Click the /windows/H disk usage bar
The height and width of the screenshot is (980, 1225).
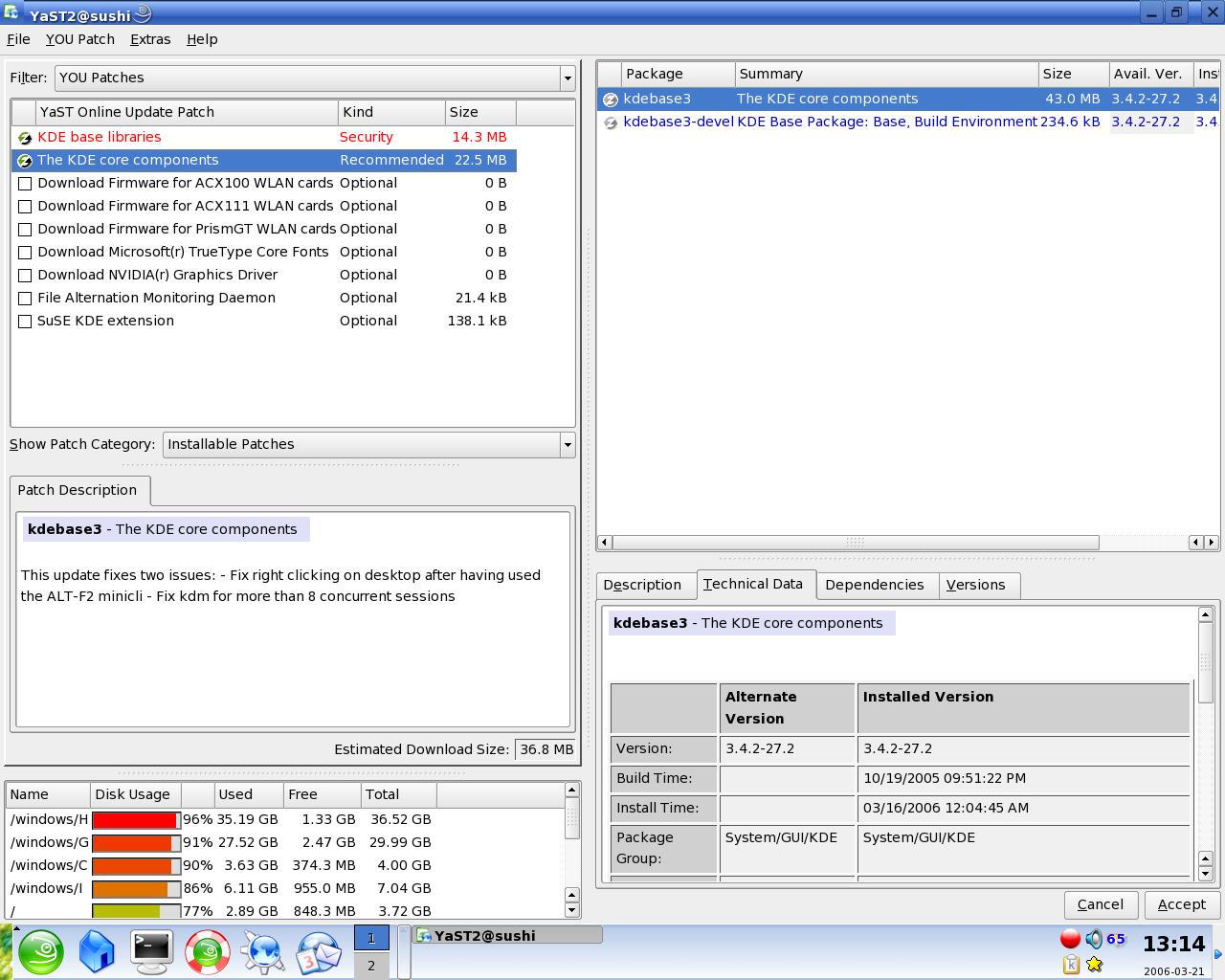[136, 820]
